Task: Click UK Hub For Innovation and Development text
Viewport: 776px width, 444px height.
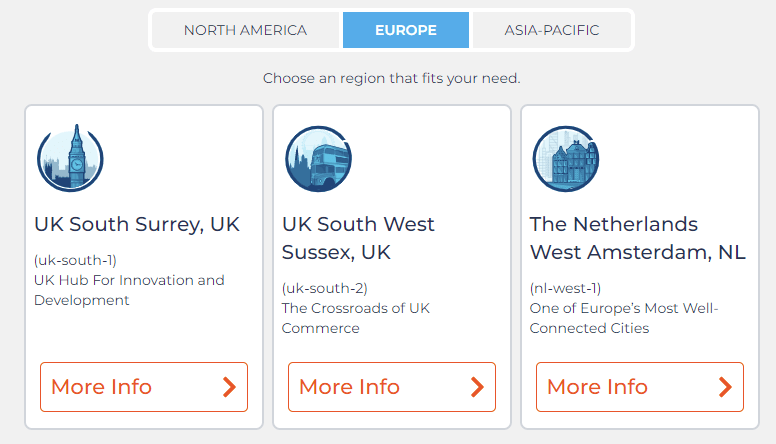Action: click(129, 290)
